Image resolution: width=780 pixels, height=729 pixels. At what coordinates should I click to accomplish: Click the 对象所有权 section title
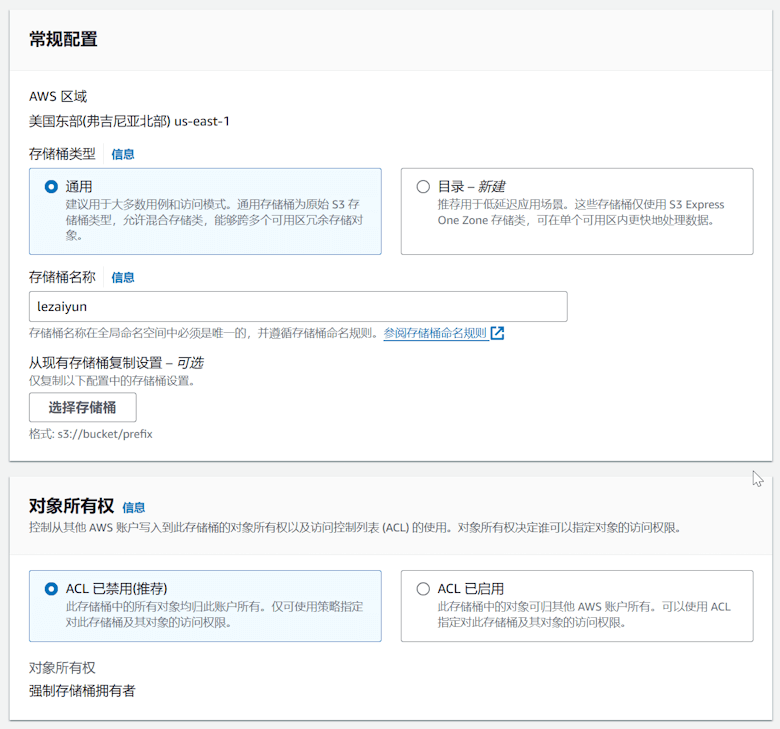[72, 506]
